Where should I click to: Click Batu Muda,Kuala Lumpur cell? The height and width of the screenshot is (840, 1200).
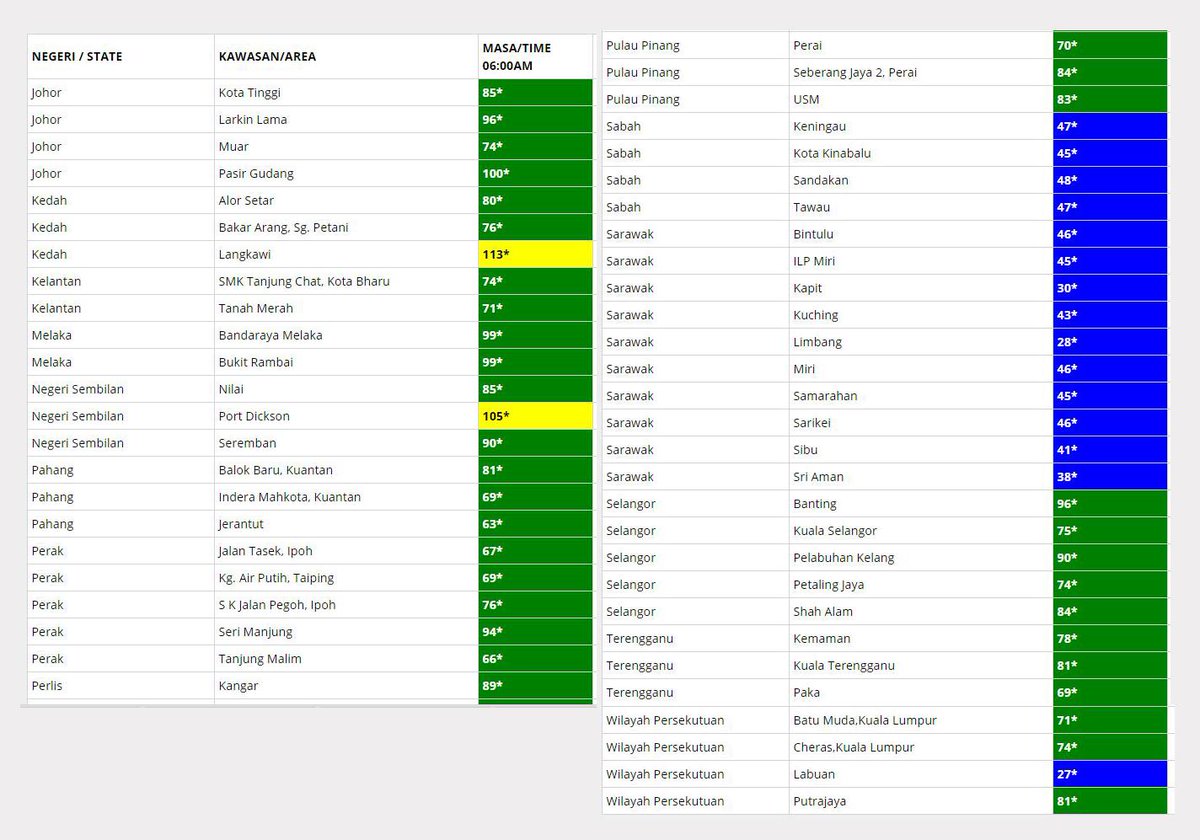tap(921, 721)
